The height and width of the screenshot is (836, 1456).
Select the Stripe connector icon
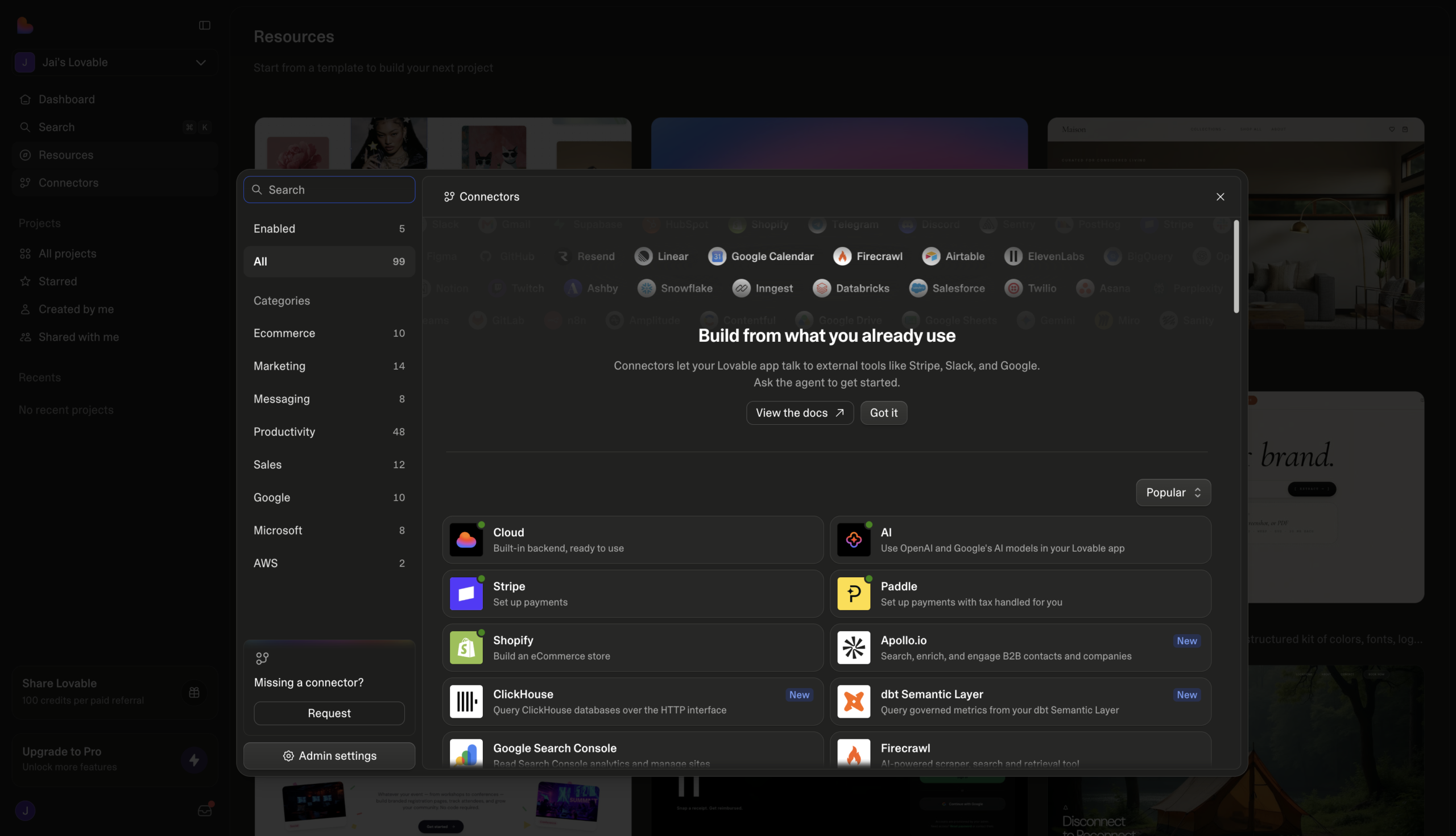tap(466, 594)
